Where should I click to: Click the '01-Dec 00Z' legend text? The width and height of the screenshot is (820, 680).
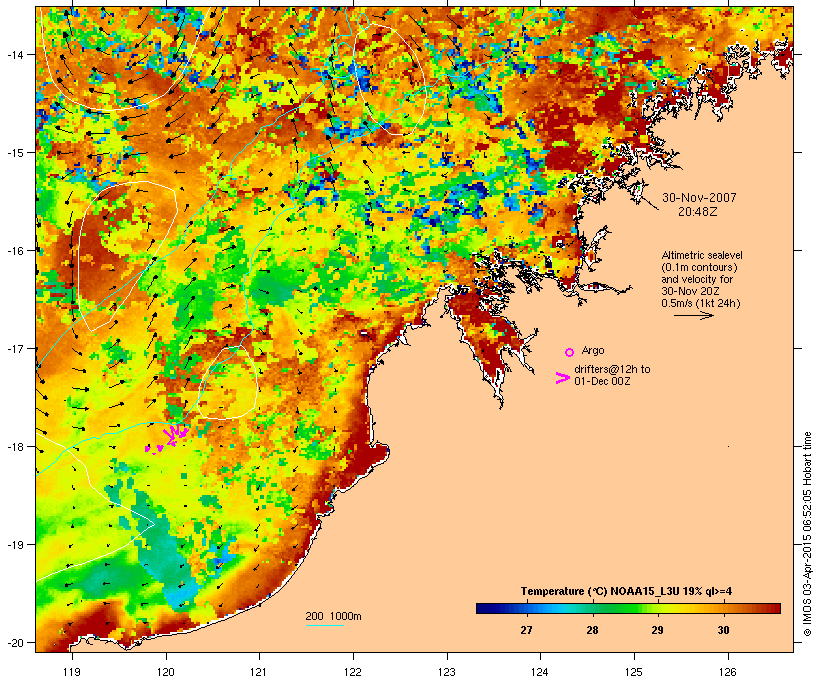[602, 381]
